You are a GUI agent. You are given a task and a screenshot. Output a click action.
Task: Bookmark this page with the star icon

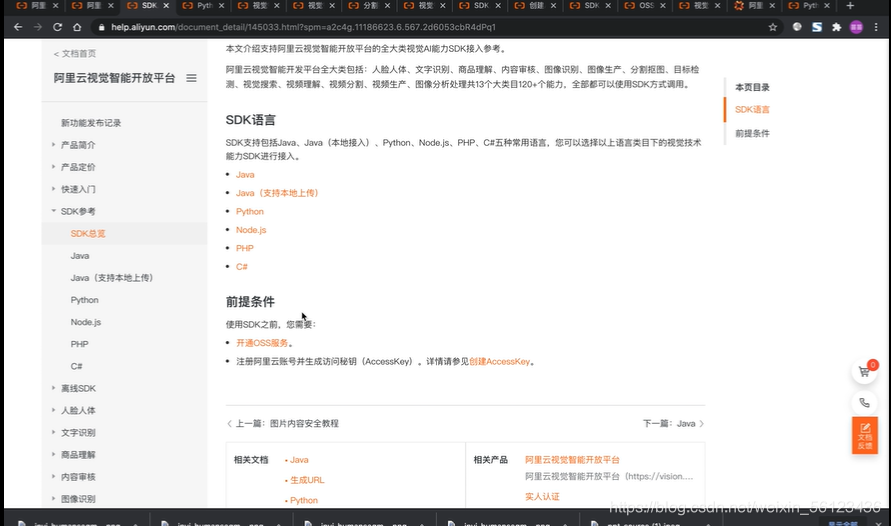point(773,27)
